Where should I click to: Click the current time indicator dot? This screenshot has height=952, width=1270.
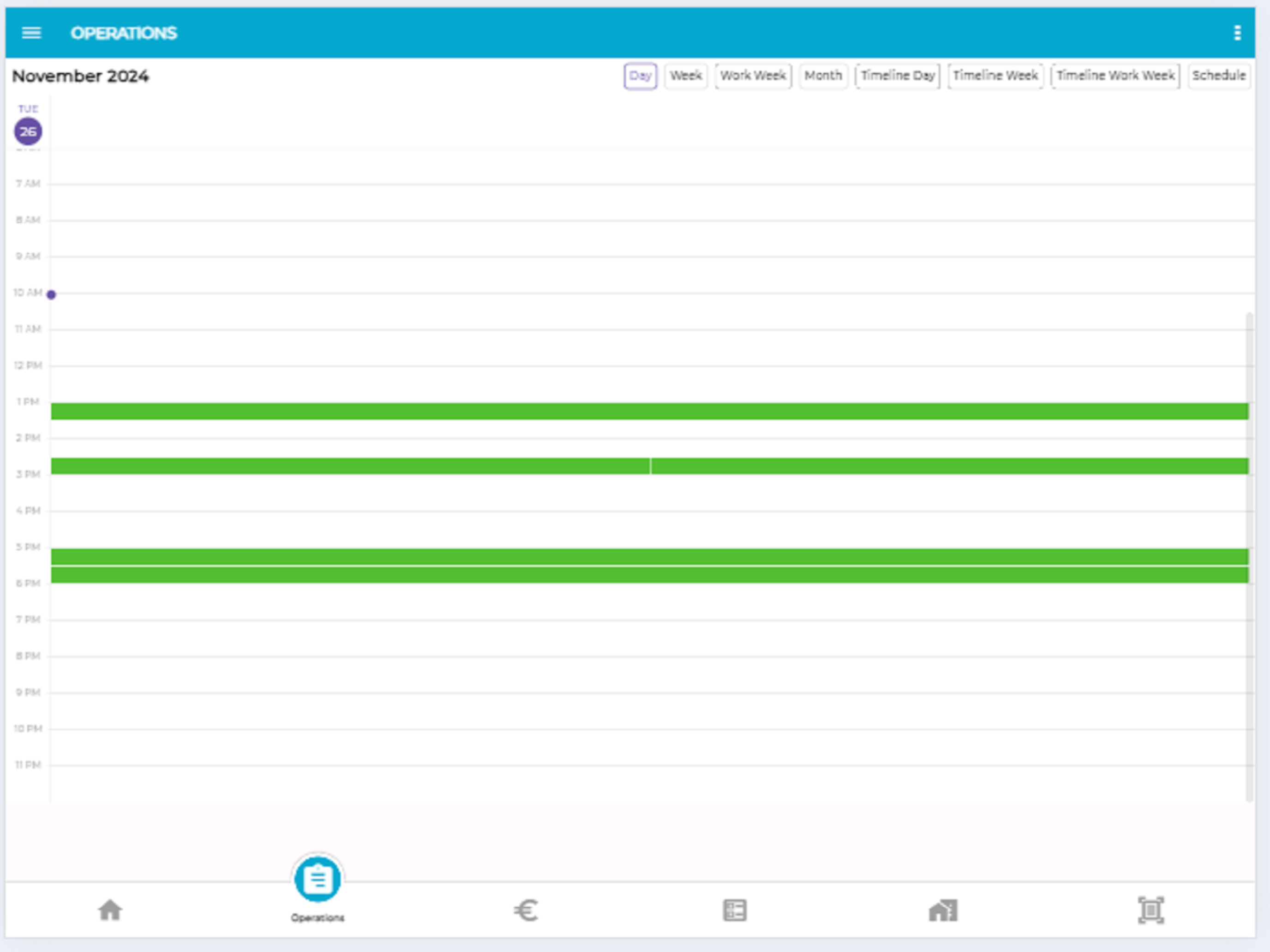point(51,294)
